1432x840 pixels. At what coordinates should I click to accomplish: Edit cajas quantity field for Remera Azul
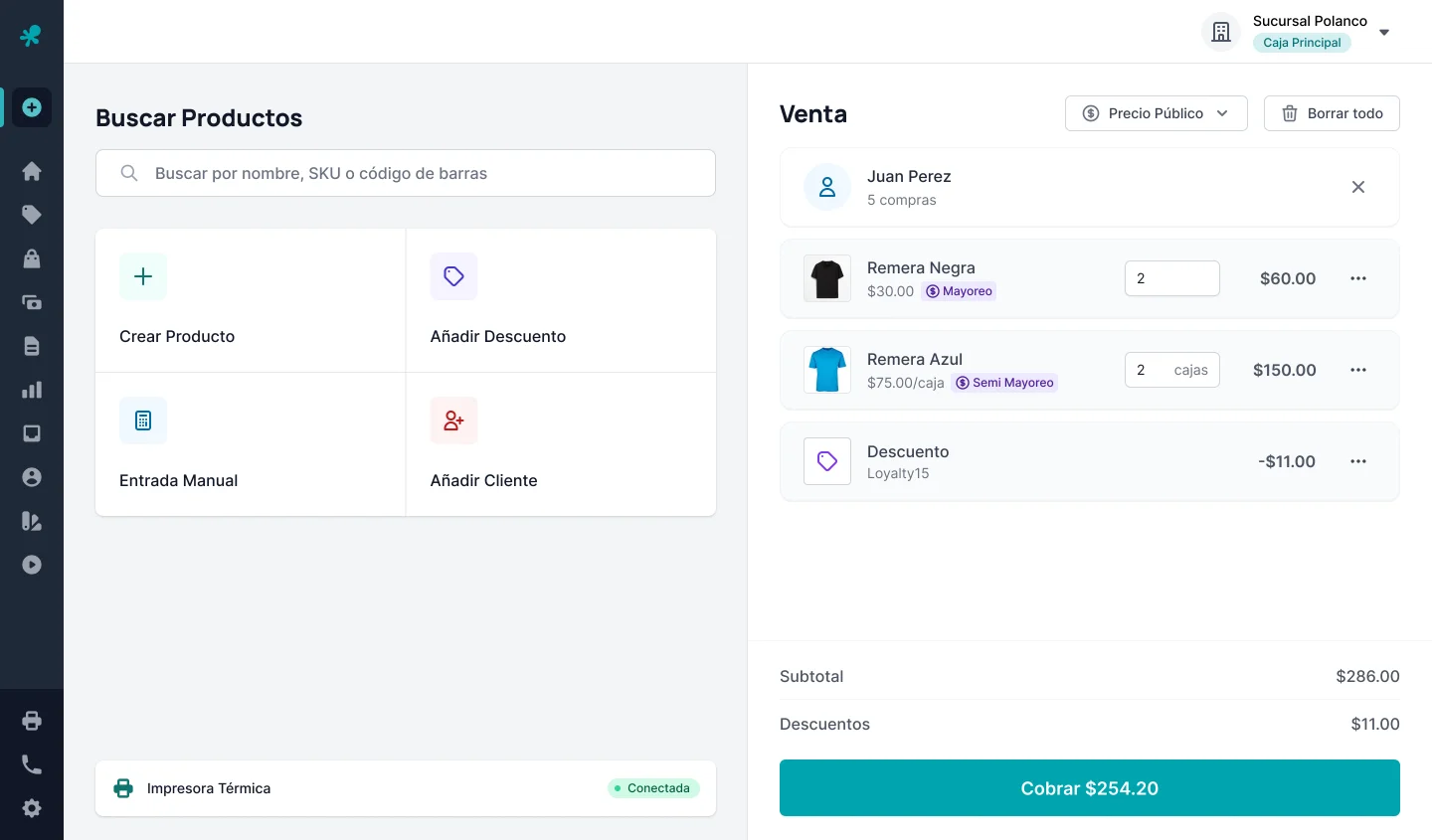tap(1172, 370)
